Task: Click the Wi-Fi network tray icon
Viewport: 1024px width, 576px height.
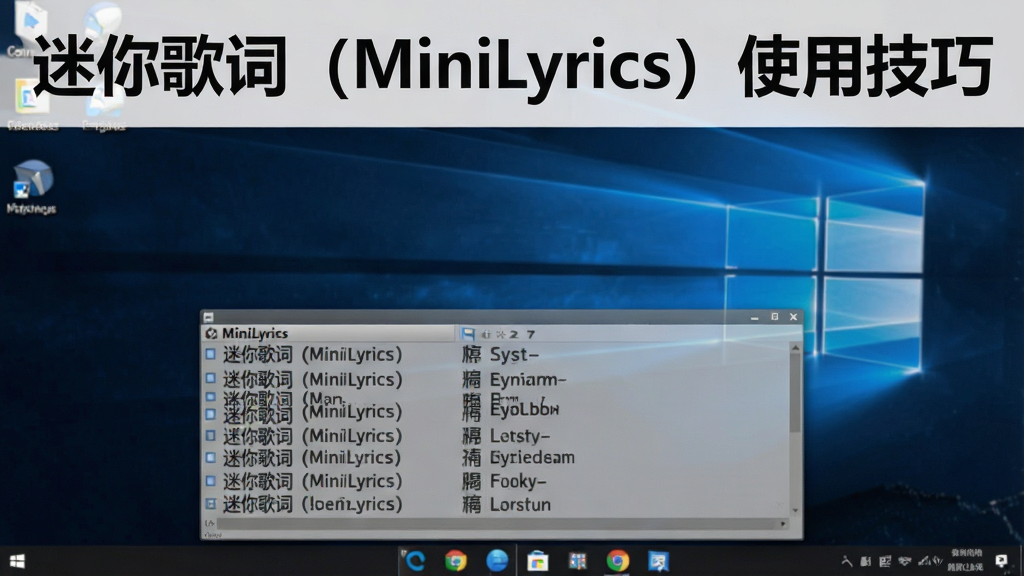Action: pyautogui.click(x=904, y=561)
